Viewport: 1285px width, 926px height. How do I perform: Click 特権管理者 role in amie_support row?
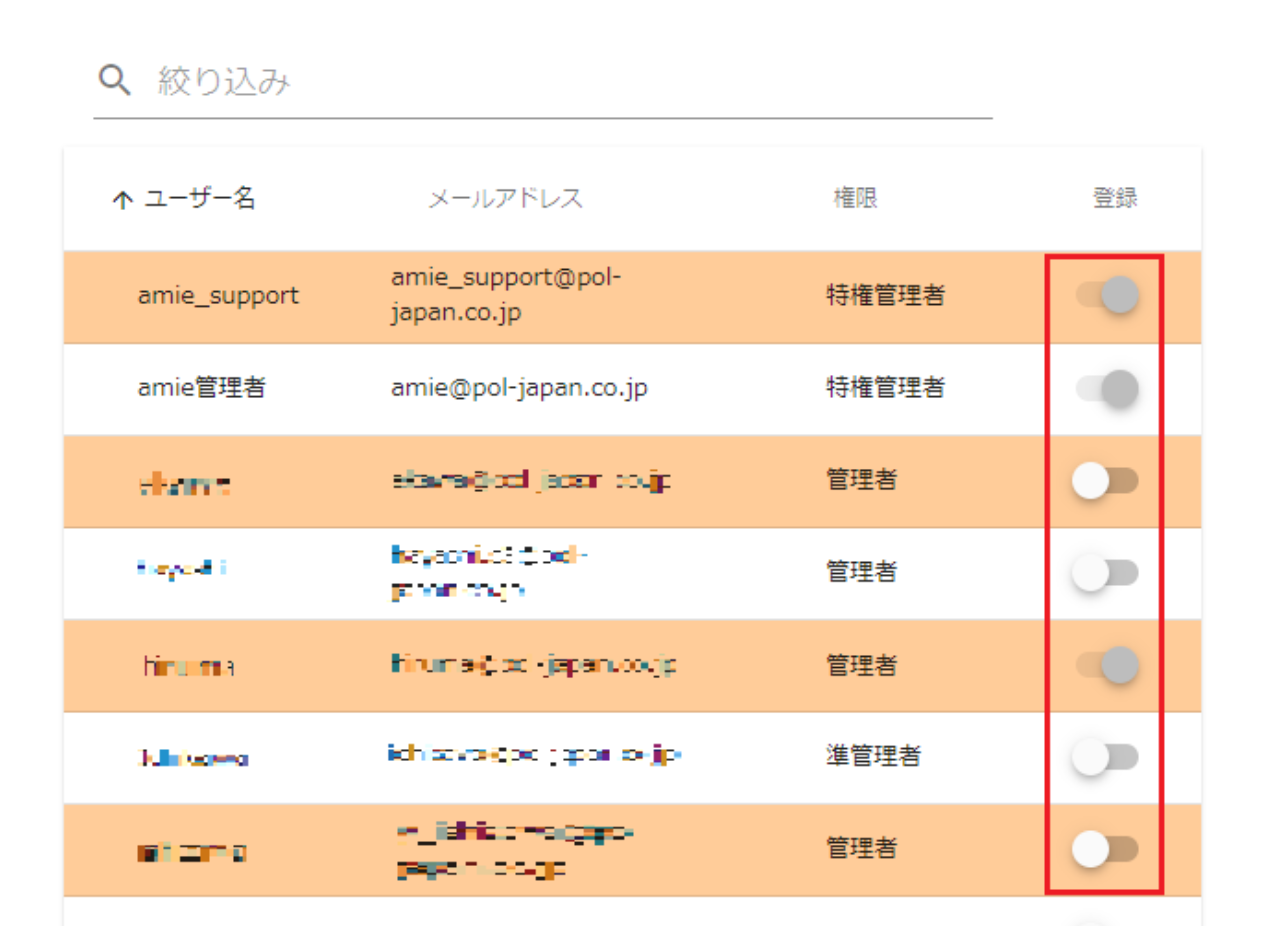pyautogui.click(x=885, y=296)
